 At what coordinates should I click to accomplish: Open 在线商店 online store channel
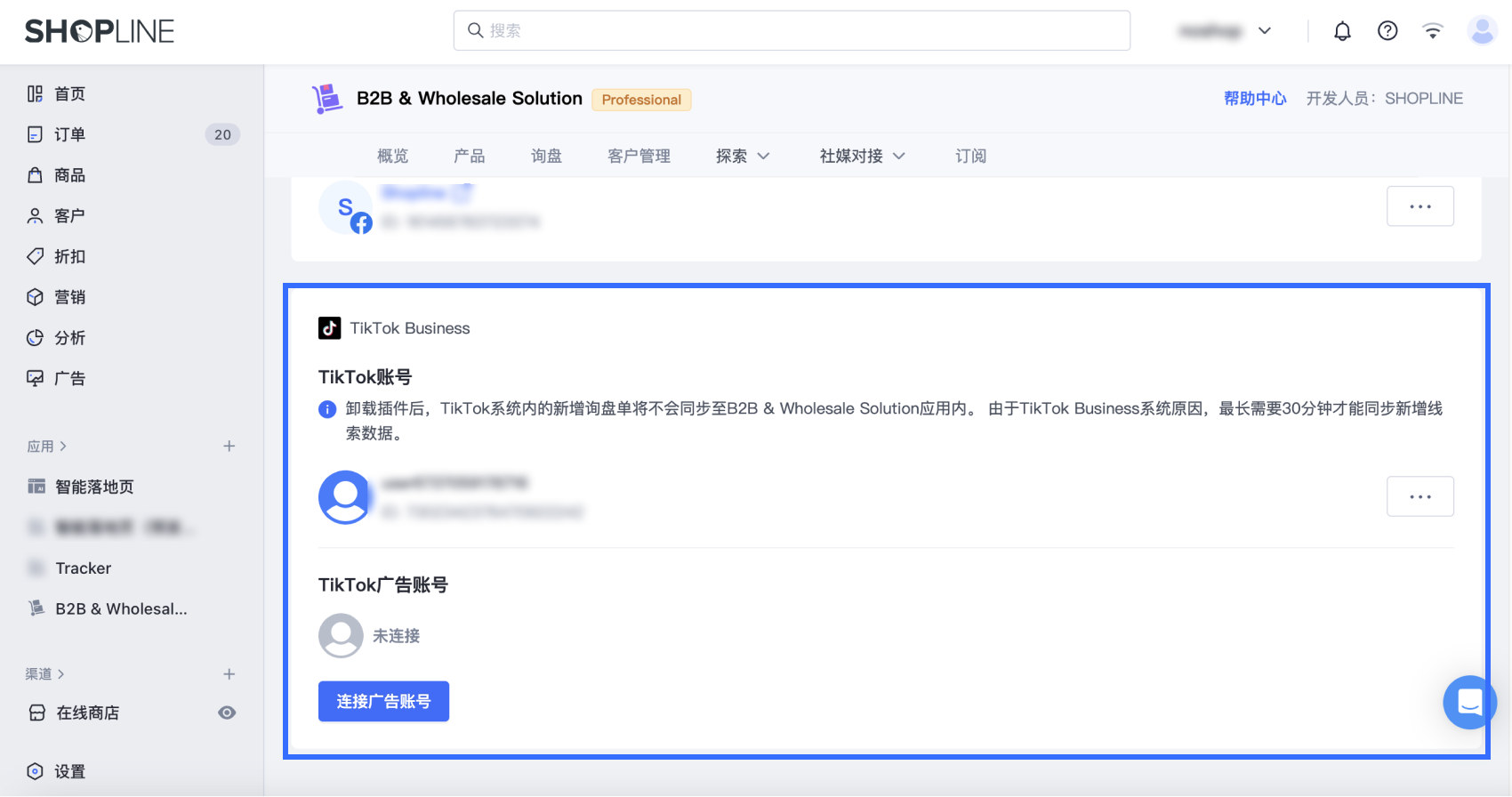point(87,712)
